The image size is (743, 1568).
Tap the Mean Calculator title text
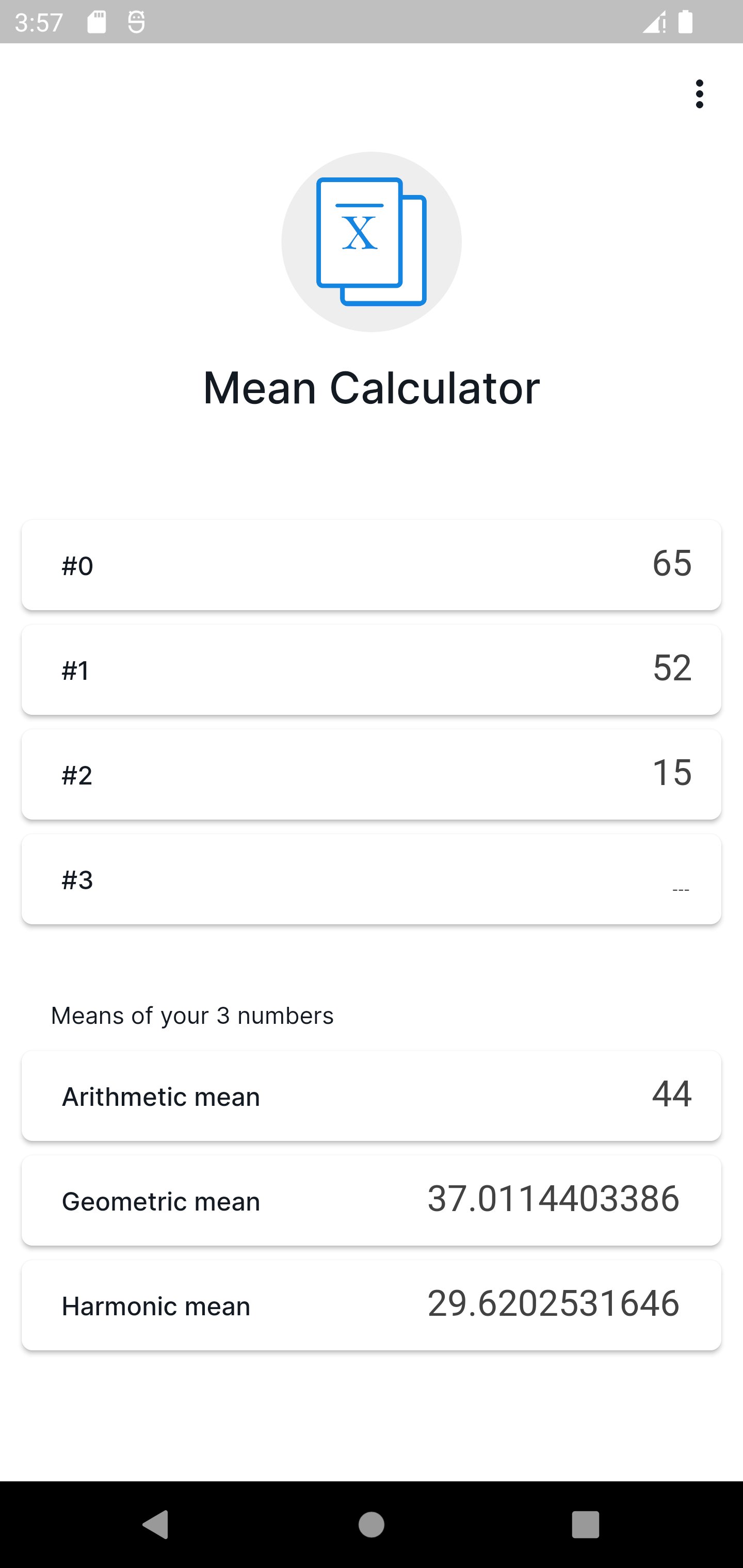pos(371,388)
